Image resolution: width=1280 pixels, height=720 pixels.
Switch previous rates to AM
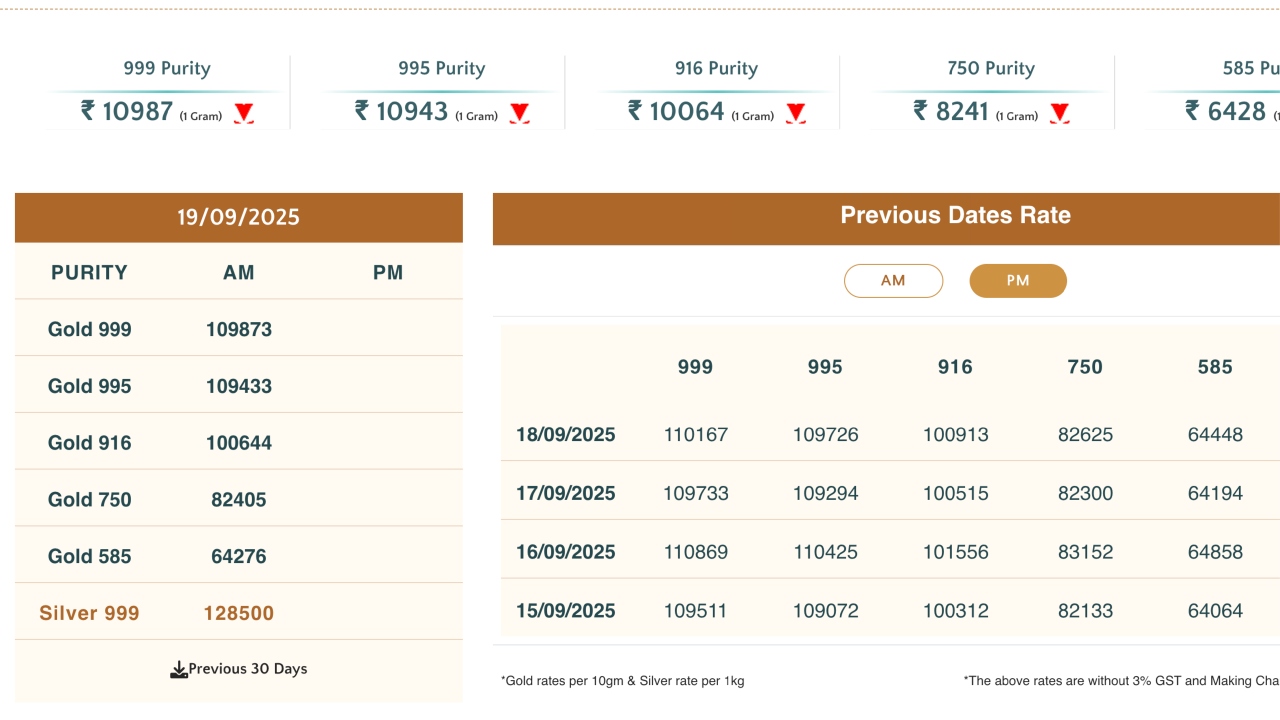tap(893, 281)
